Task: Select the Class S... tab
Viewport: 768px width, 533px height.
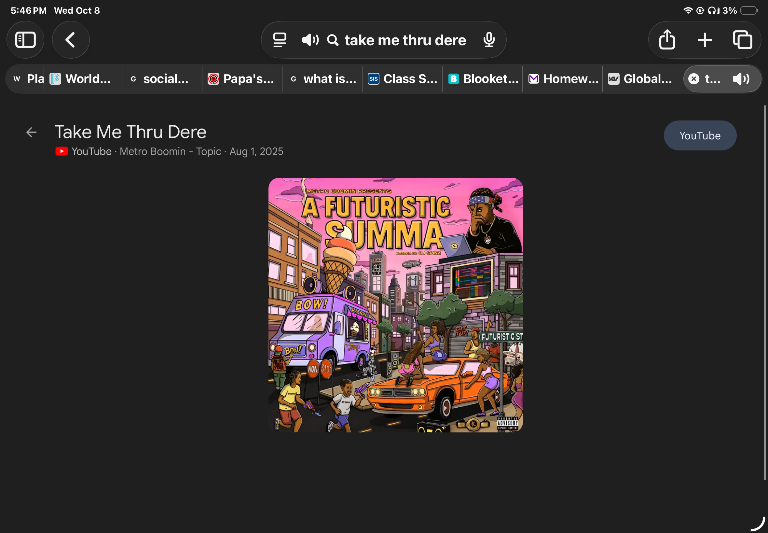Action: pyautogui.click(x=403, y=79)
